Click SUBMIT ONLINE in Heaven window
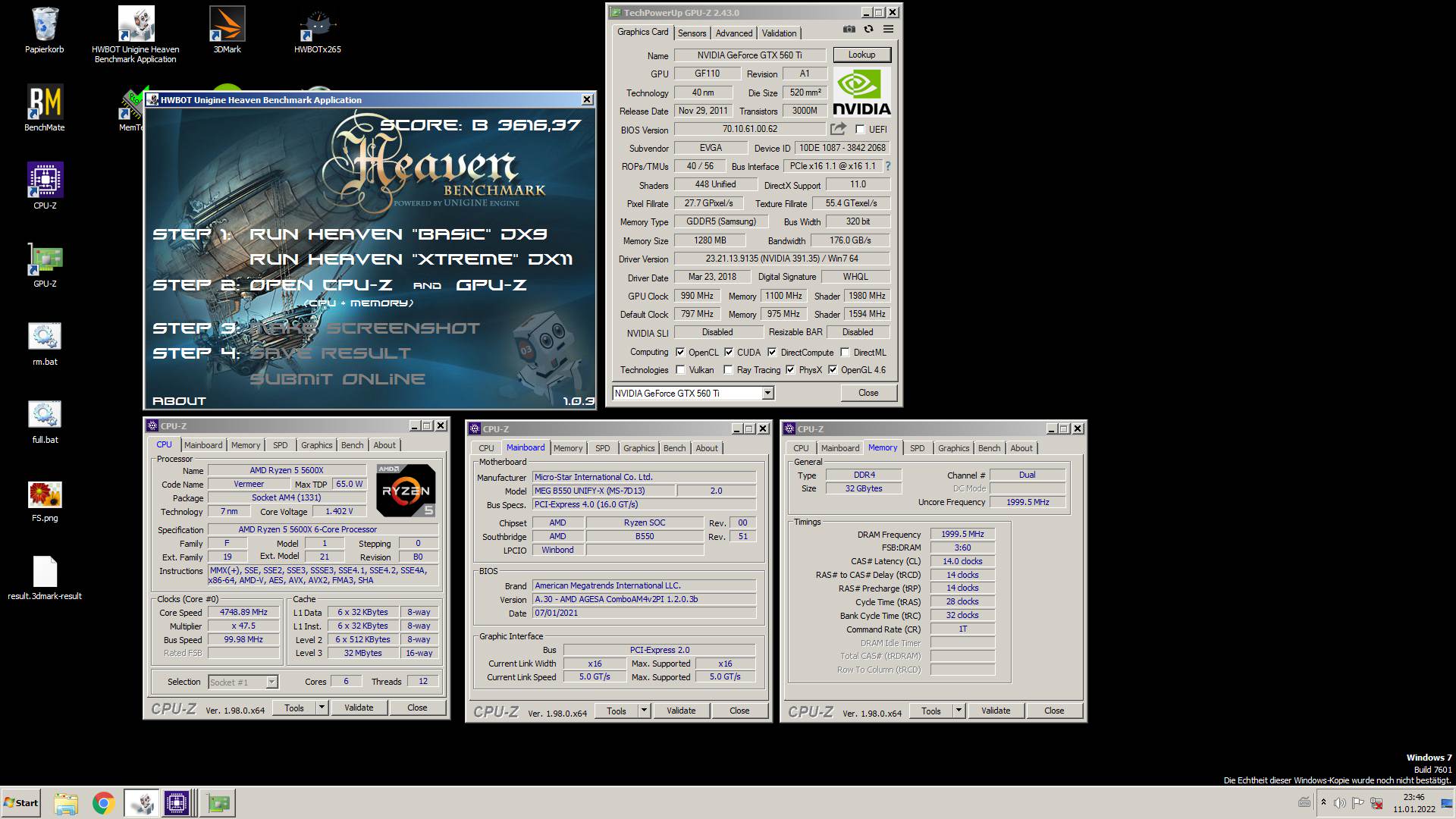The image size is (1456, 819). pos(337,379)
